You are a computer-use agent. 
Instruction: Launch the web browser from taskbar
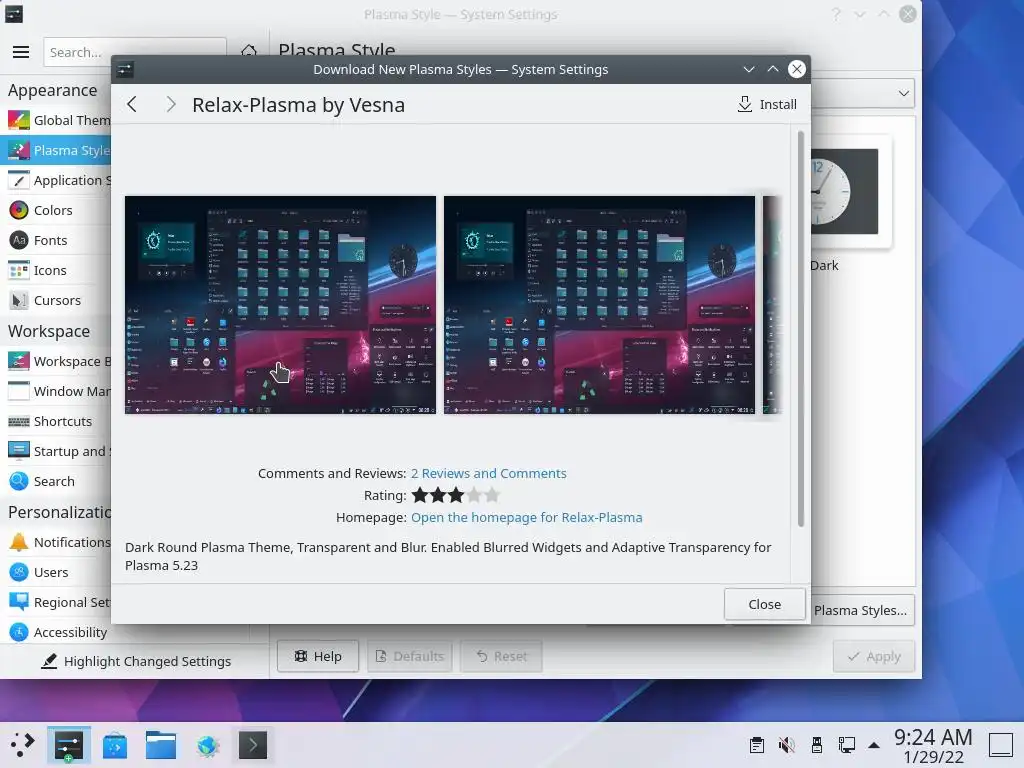click(x=208, y=745)
